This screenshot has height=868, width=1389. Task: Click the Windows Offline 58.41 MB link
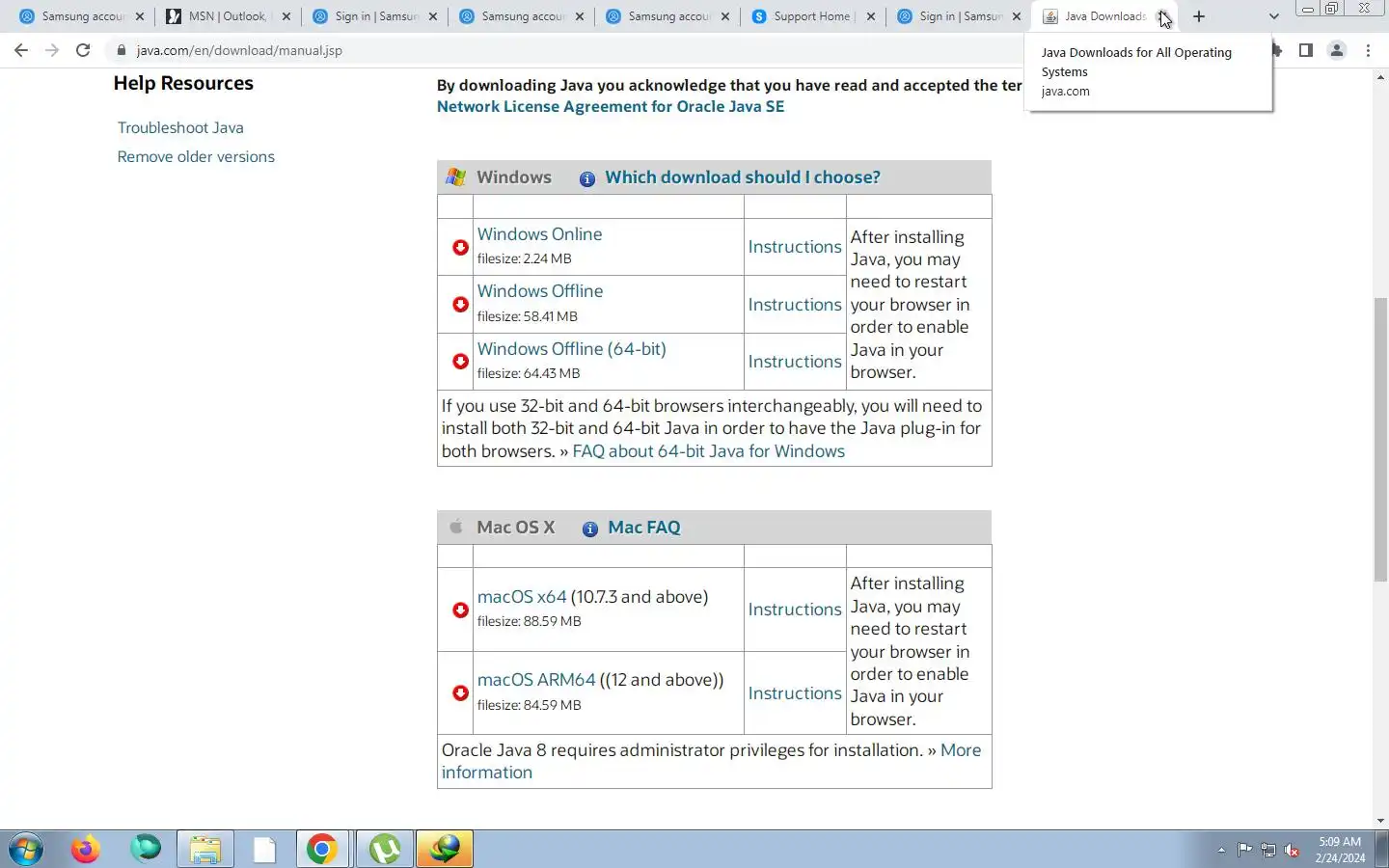pyautogui.click(x=540, y=291)
